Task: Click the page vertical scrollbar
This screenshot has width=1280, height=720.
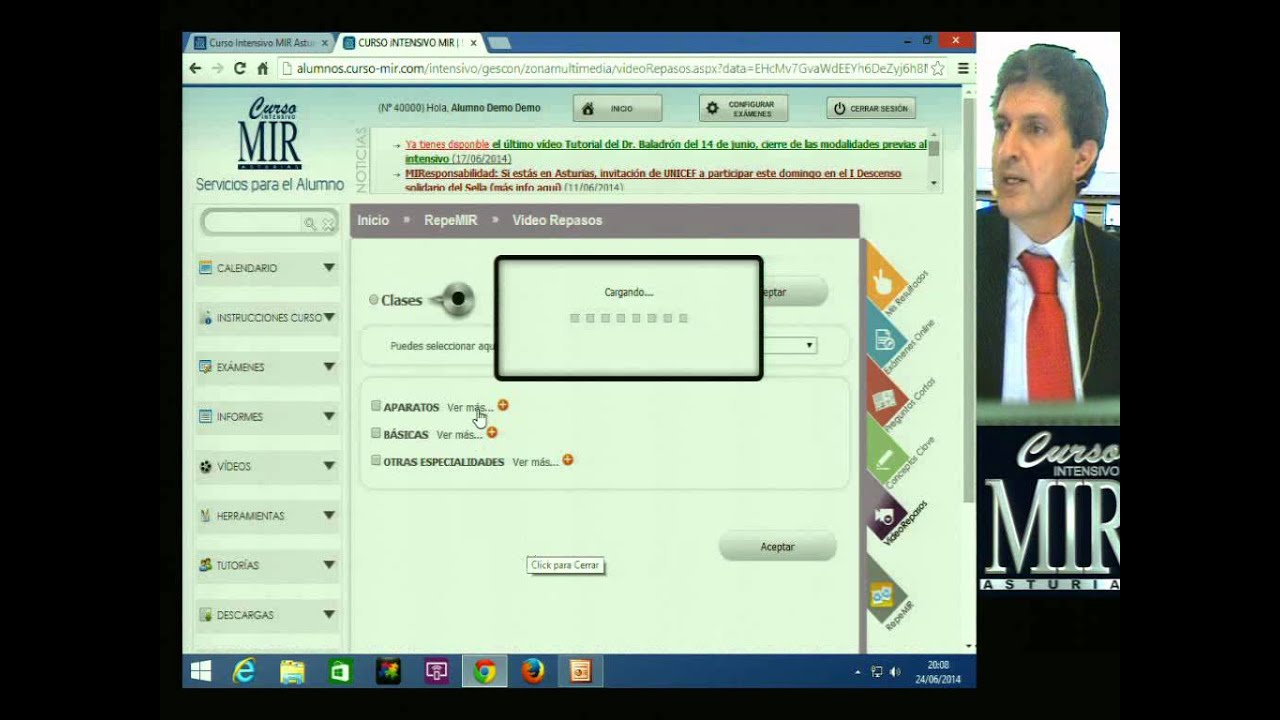Action: [969, 300]
